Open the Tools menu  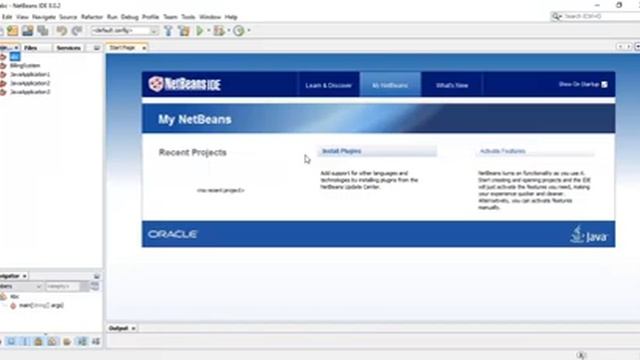[188, 17]
